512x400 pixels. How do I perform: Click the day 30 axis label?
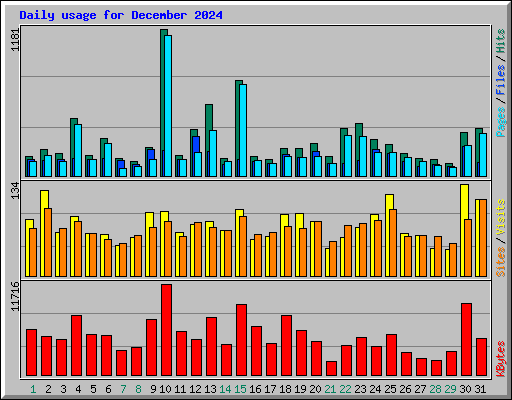[465, 389]
